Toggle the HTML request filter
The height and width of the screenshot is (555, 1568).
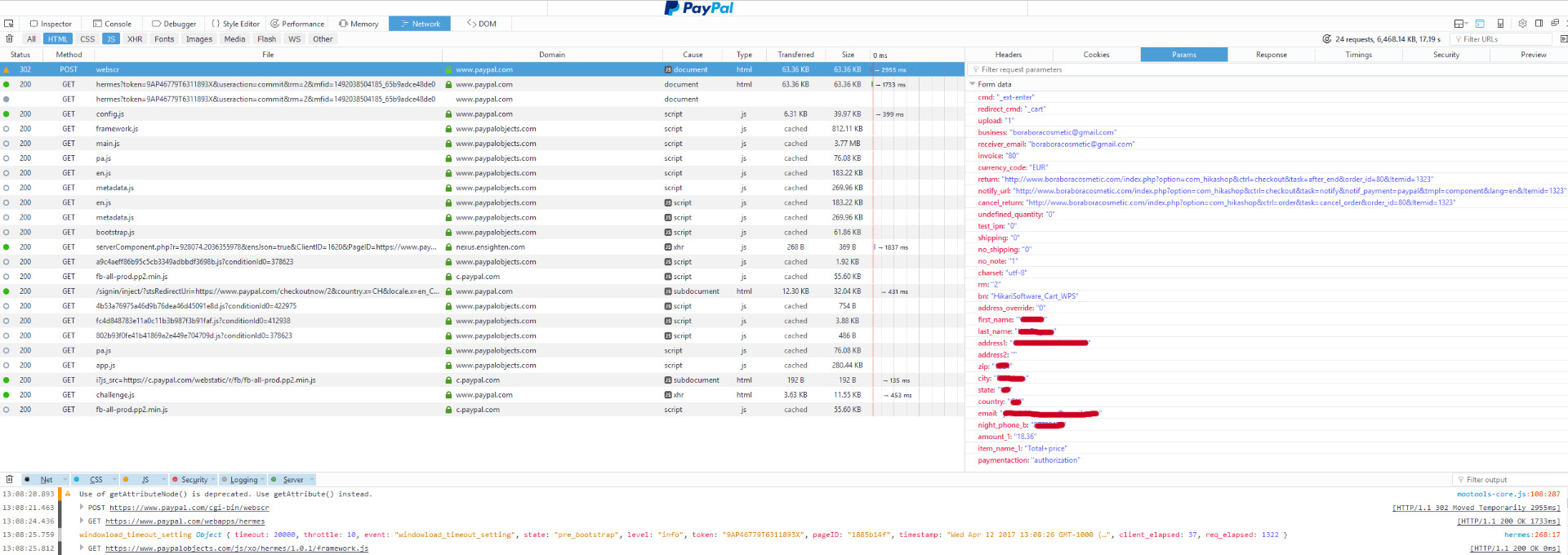coord(57,38)
